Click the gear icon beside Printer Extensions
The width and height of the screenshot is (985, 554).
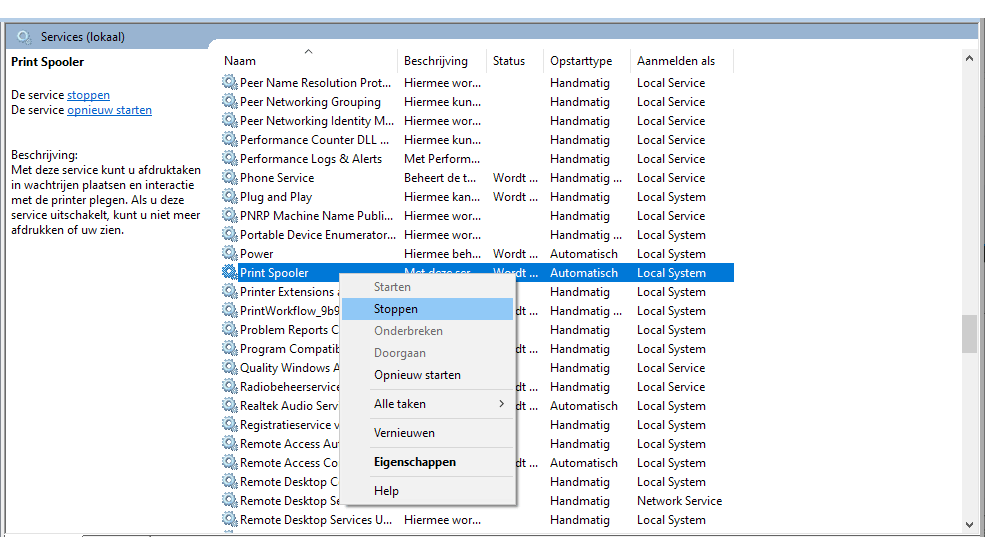click(229, 291)
